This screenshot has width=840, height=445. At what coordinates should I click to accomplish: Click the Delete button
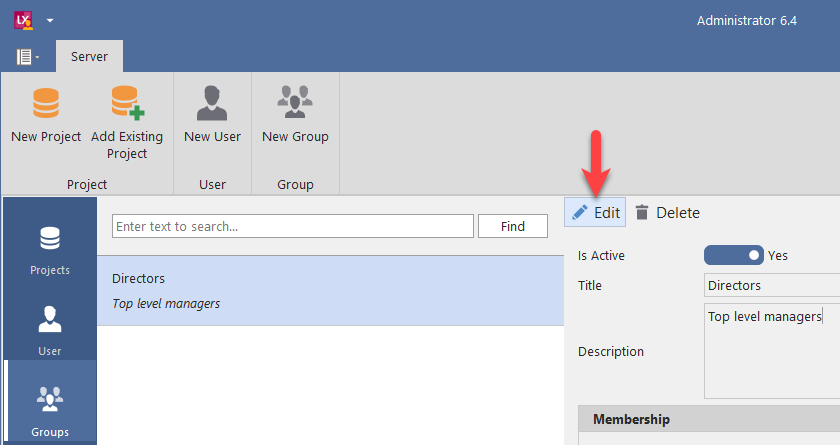pos(667,212)
